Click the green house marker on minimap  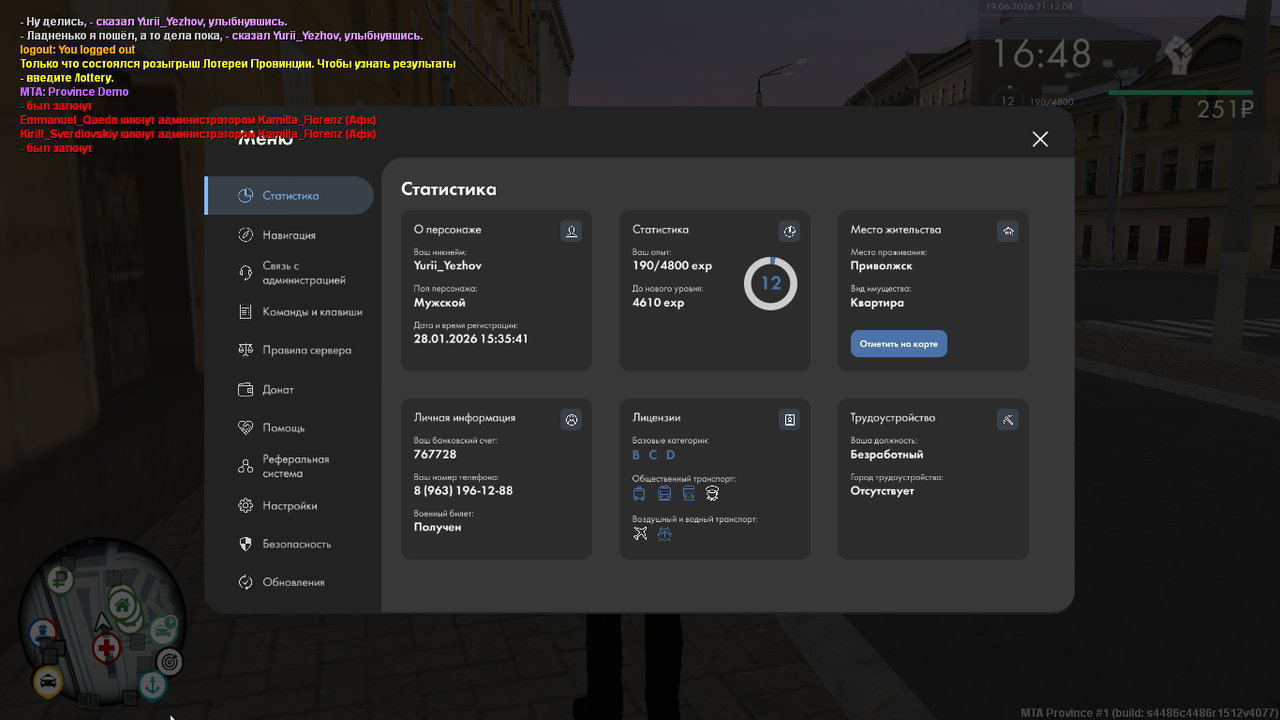click(x=122, y=605)
